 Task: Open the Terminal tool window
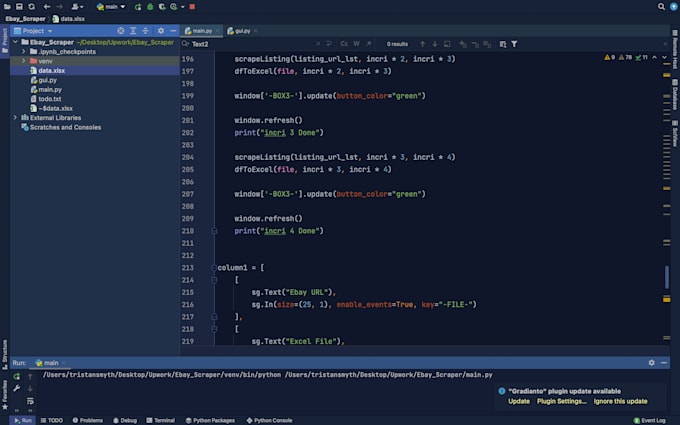click(160, 420)
